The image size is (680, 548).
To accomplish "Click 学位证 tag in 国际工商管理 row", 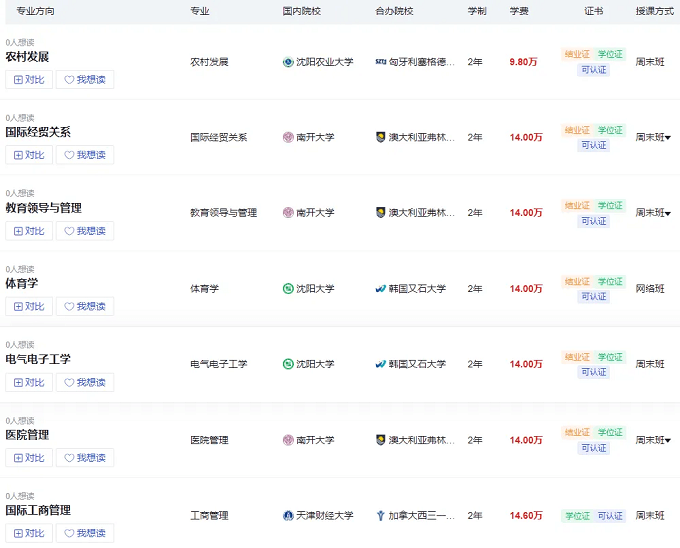I will (577, 515).
